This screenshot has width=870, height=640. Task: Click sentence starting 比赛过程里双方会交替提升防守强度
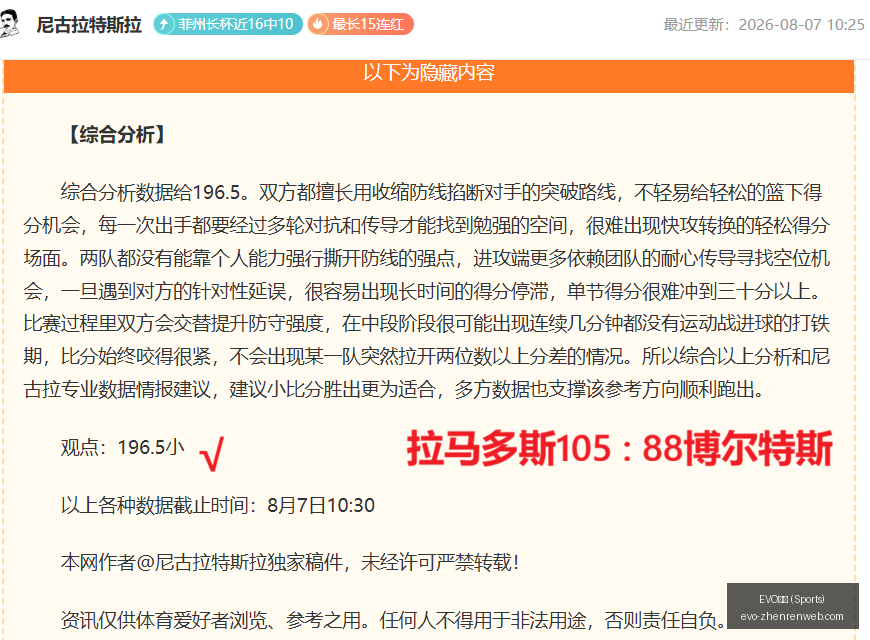[x=426, y=340]
